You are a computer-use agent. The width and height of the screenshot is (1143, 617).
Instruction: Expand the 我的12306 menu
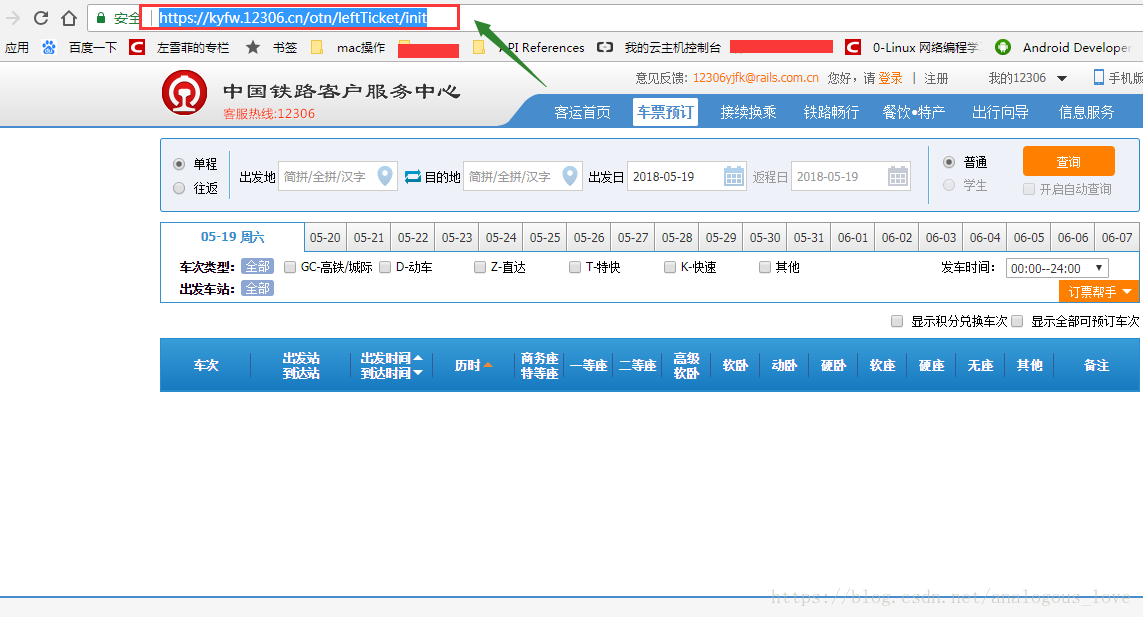click(1028, 78)
